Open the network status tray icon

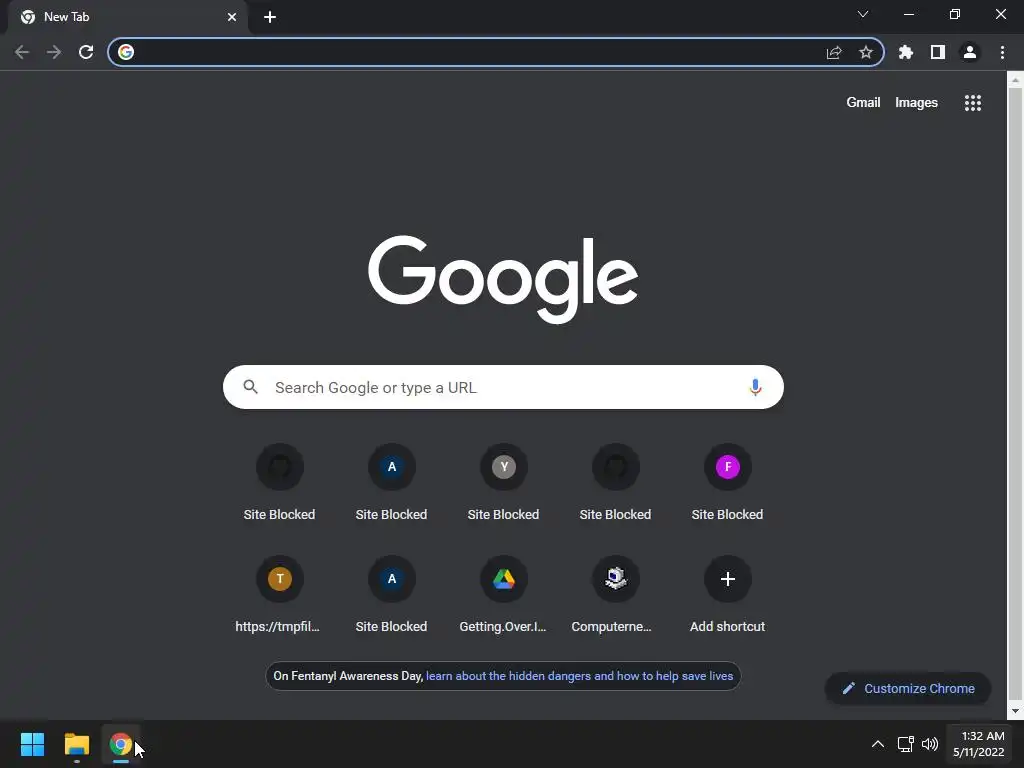coord(905,744)
